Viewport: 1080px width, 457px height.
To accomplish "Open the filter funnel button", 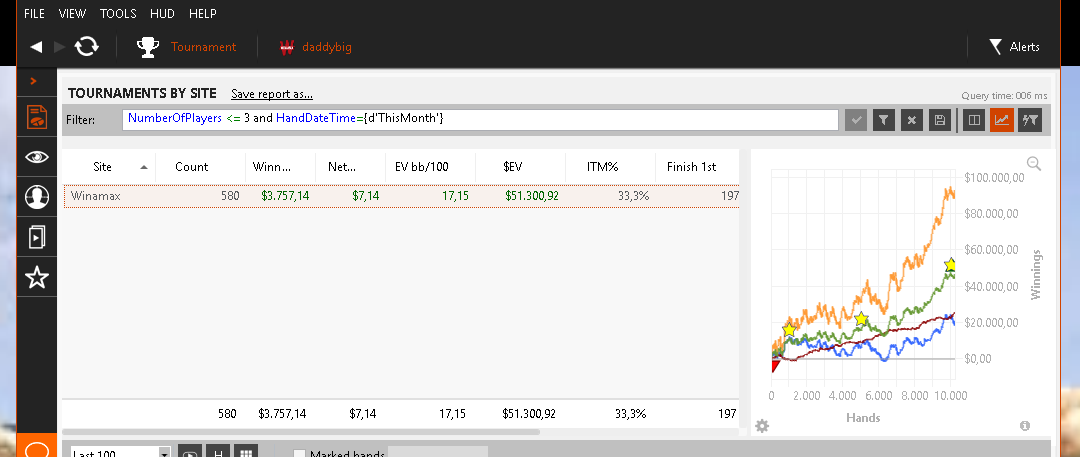I will [x=884, y=120].
